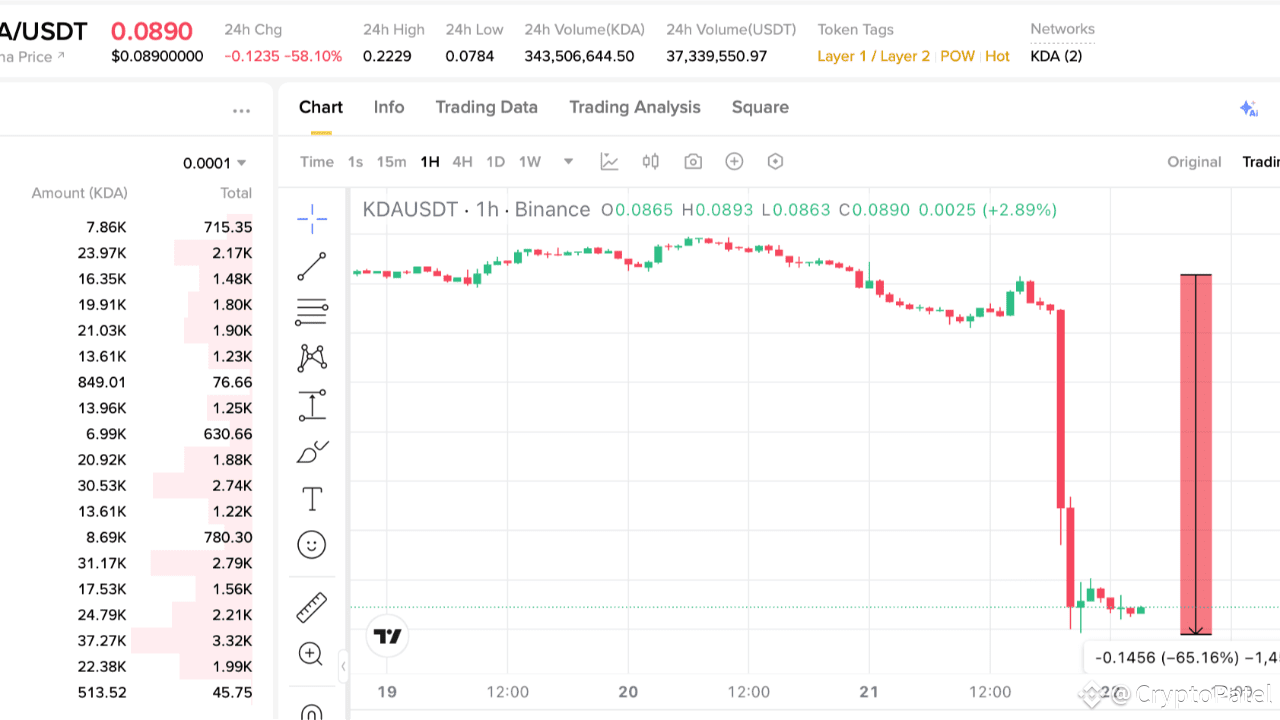Switch to the Chart tab
The image size is (1280, 720).
coord(321,107)
